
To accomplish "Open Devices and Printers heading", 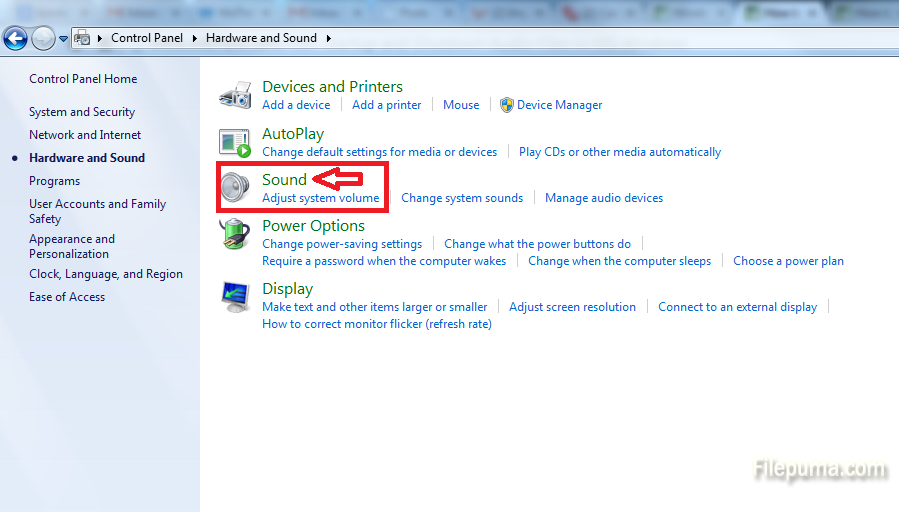I will pyautogui.click(x=333, y=87).
